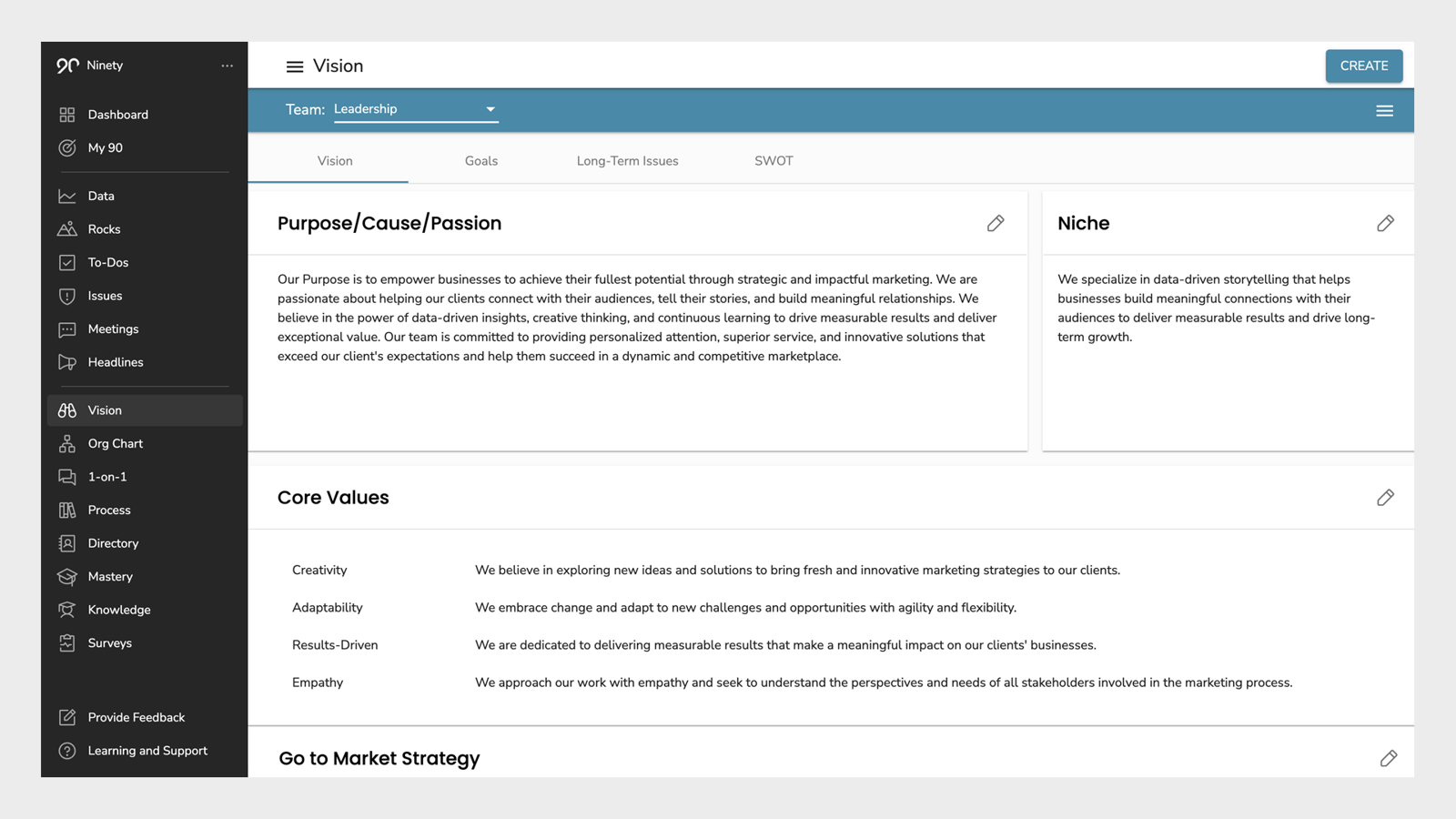Viewport: 1456px width, 819px height.
Task: Open the Team Leadership dropdown
Action: [x=414, y=108]
